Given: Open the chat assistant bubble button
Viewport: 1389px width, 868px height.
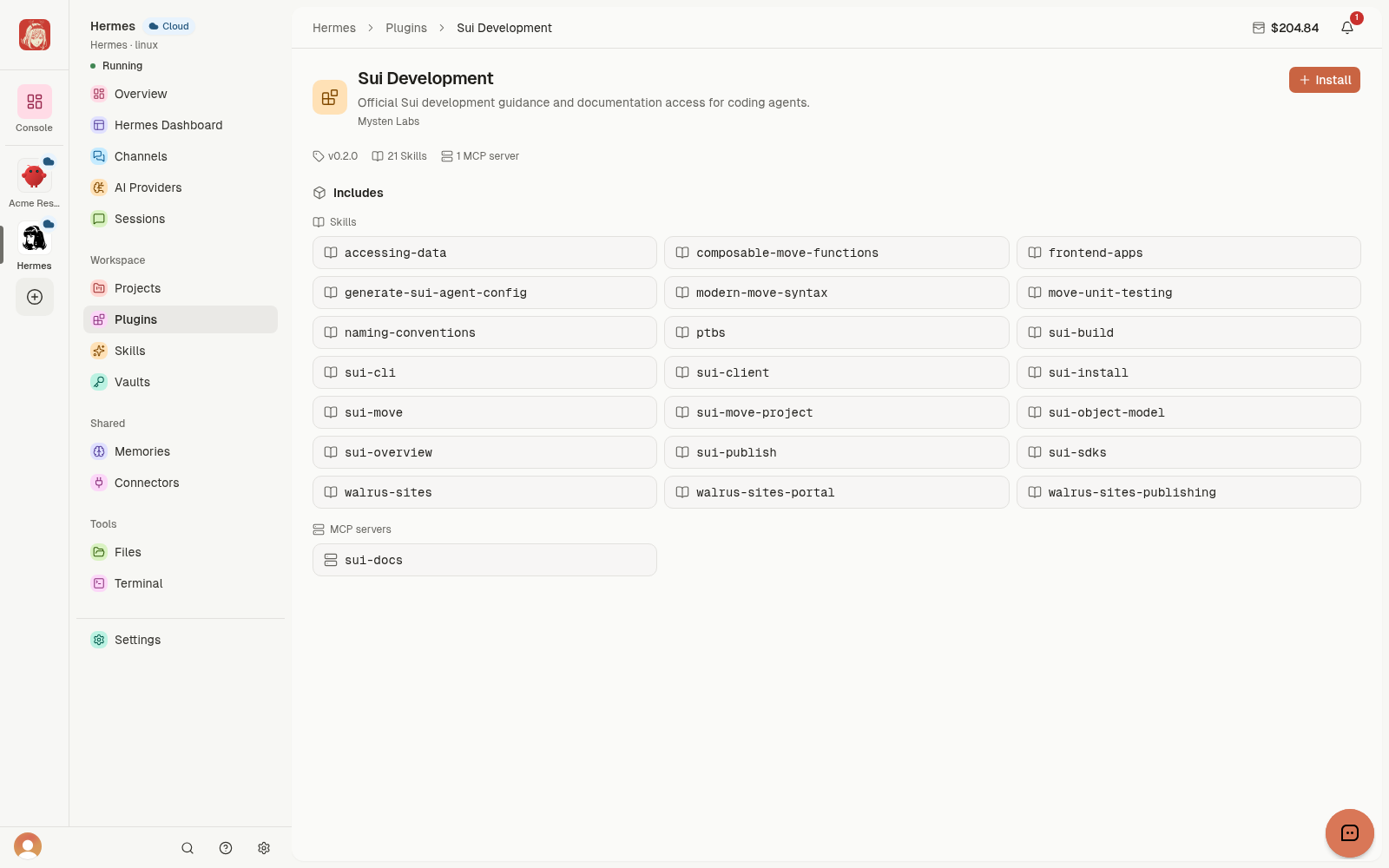Looking at the screenshot, I should click(x=1350, y=833).
